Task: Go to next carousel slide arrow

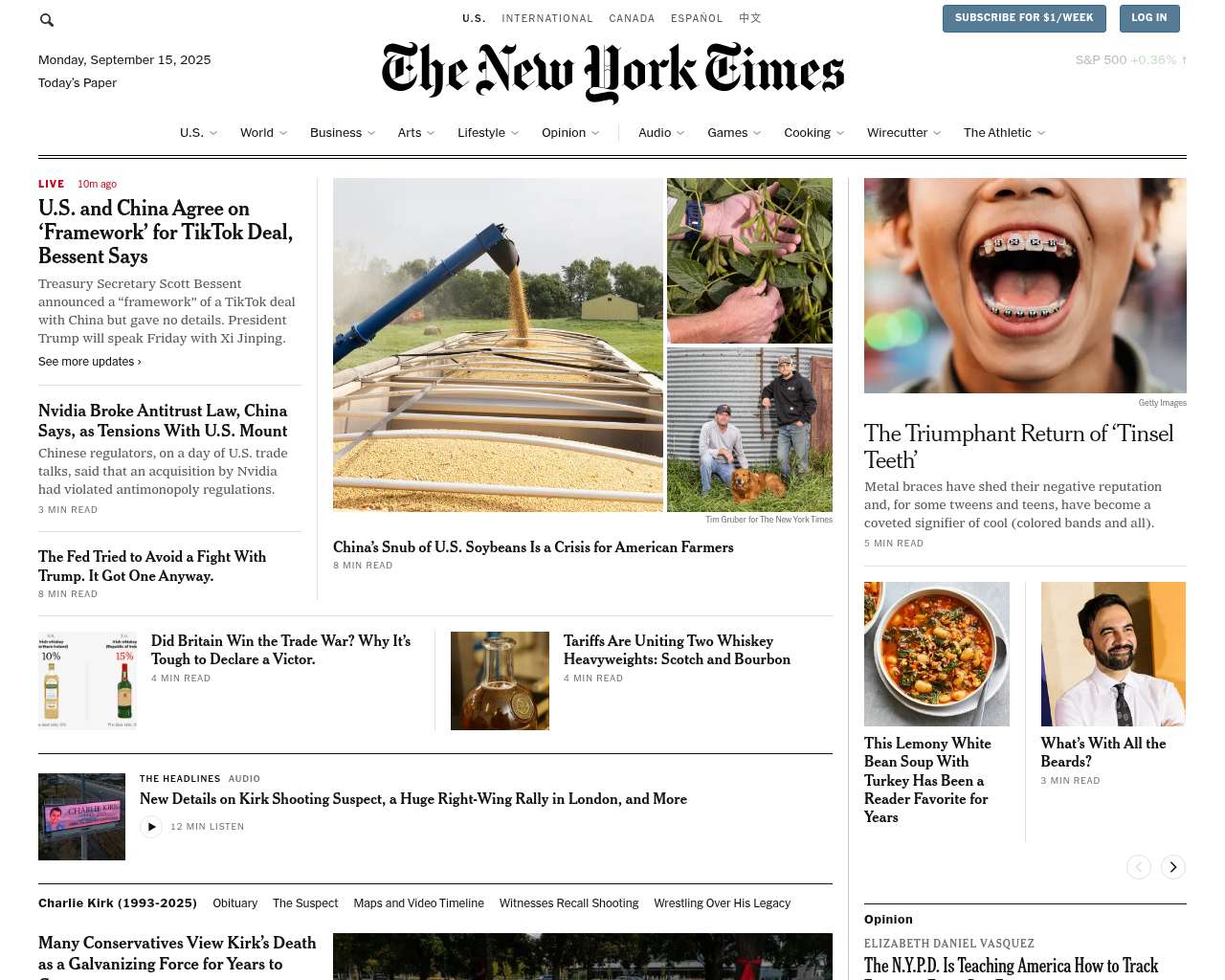Action: tap(1173, 867)
